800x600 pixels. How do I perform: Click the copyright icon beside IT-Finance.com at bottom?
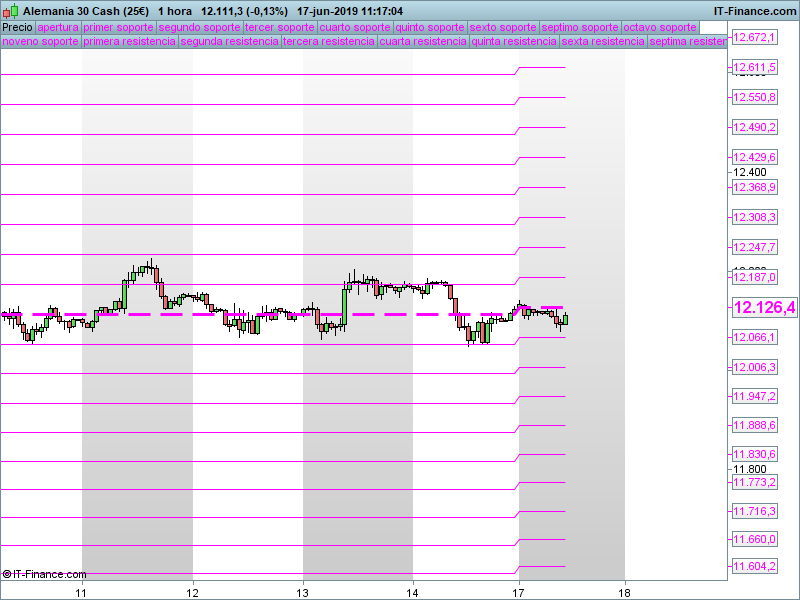7,574
